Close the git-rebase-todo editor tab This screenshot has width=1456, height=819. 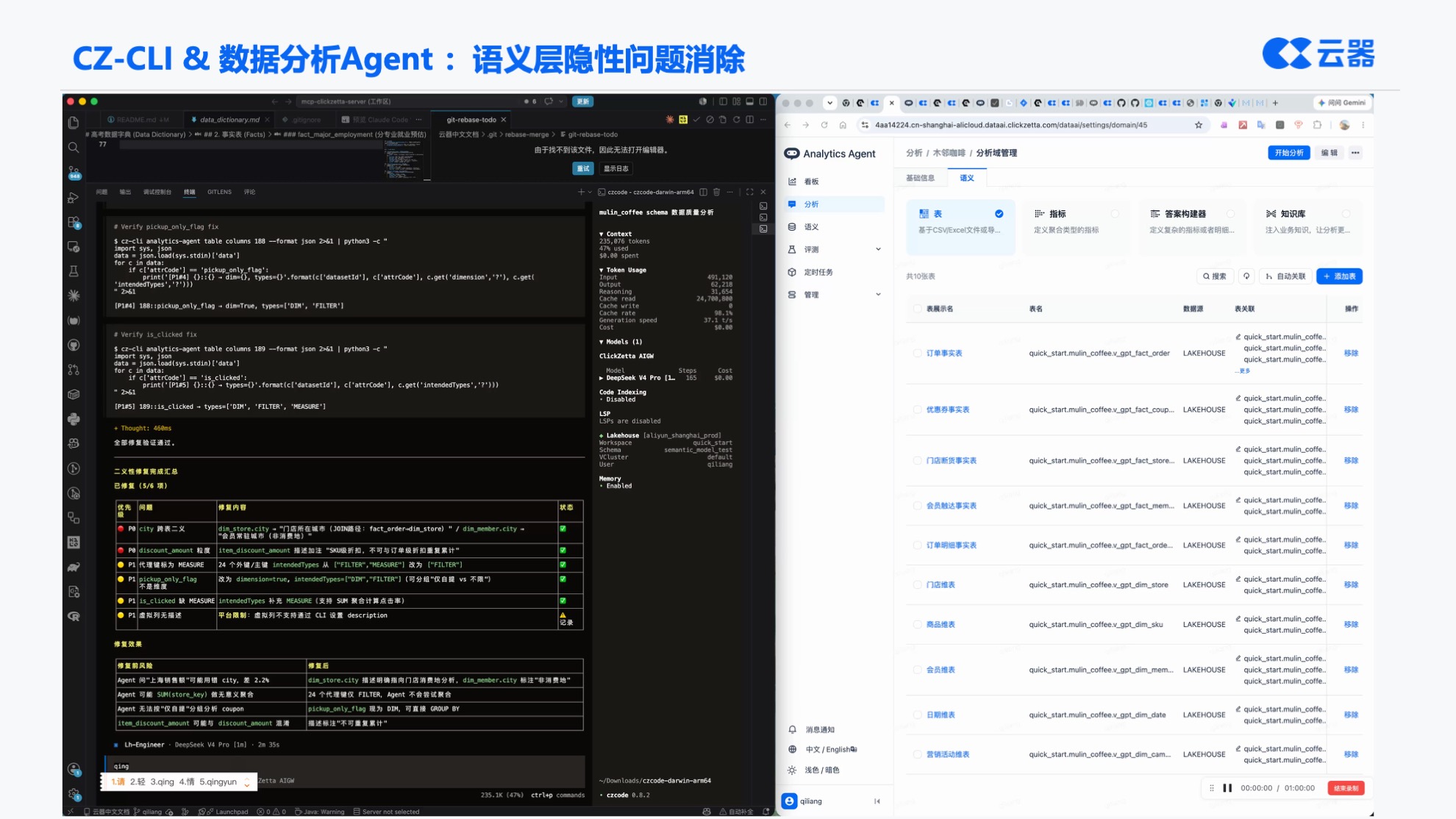(504, 120)
